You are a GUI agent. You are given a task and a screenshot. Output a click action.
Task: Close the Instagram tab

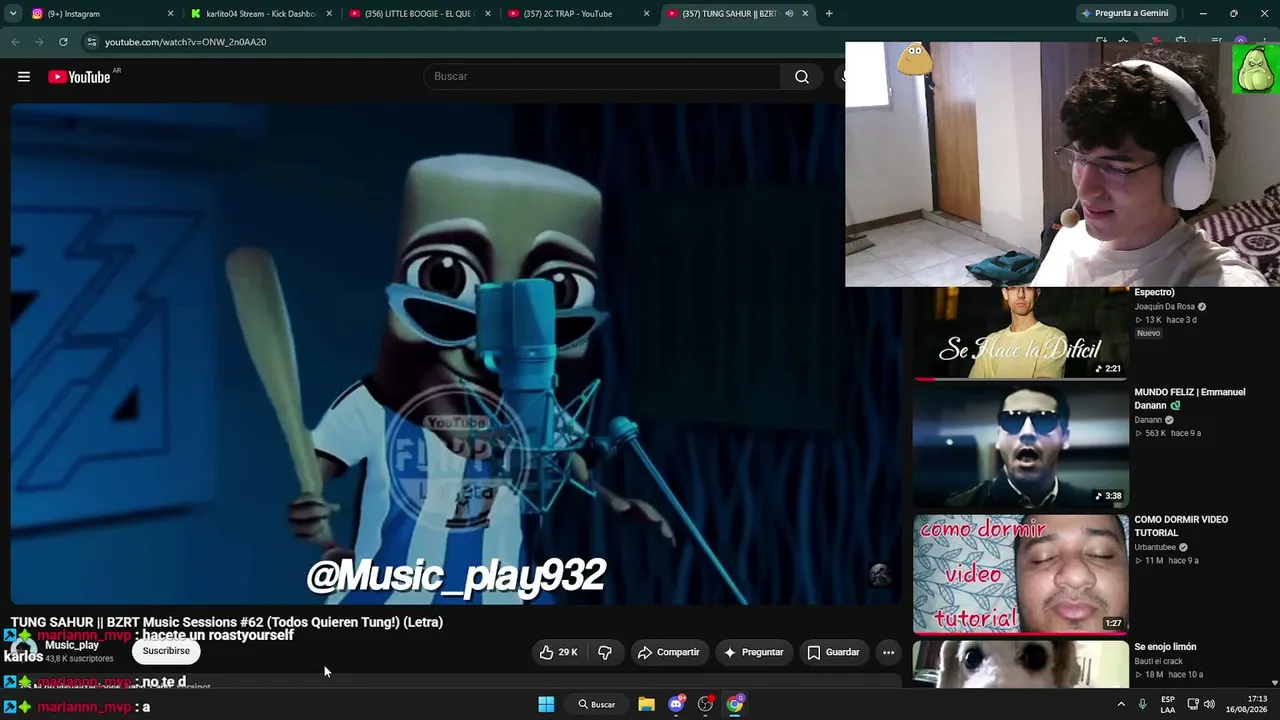[170, 14]
